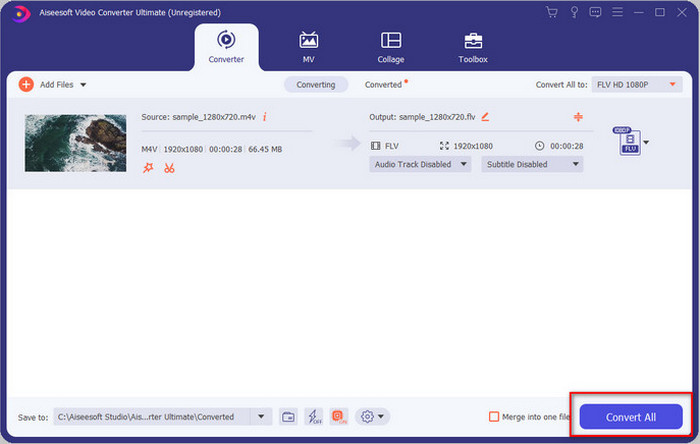Image resolution: width=700 pixels, height=444 pixels.
Task: Click the source 1920x1080 resolution text
Action: (x=183, y=149)
